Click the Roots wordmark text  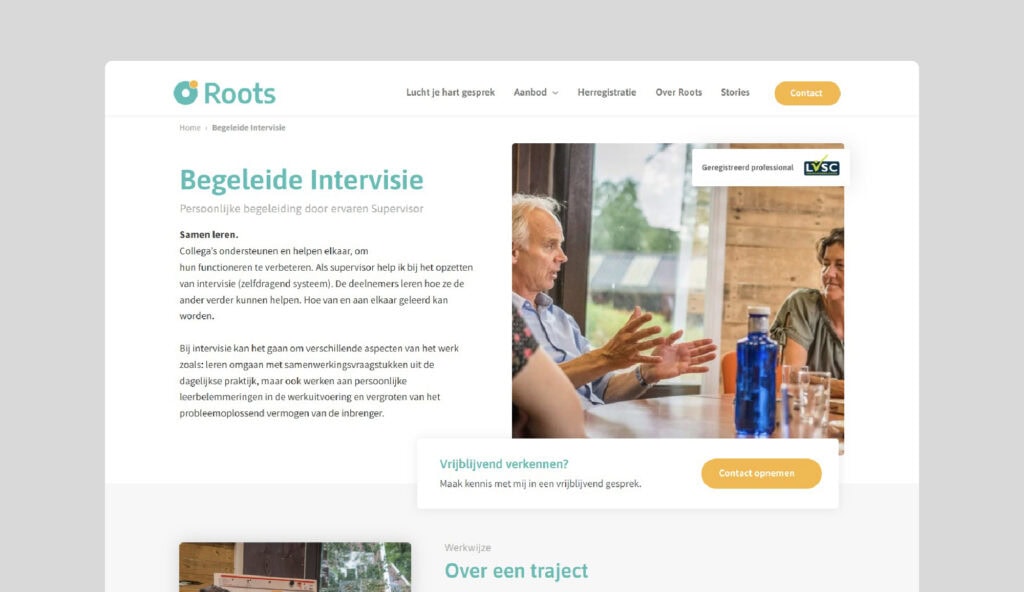pos(240,93)
